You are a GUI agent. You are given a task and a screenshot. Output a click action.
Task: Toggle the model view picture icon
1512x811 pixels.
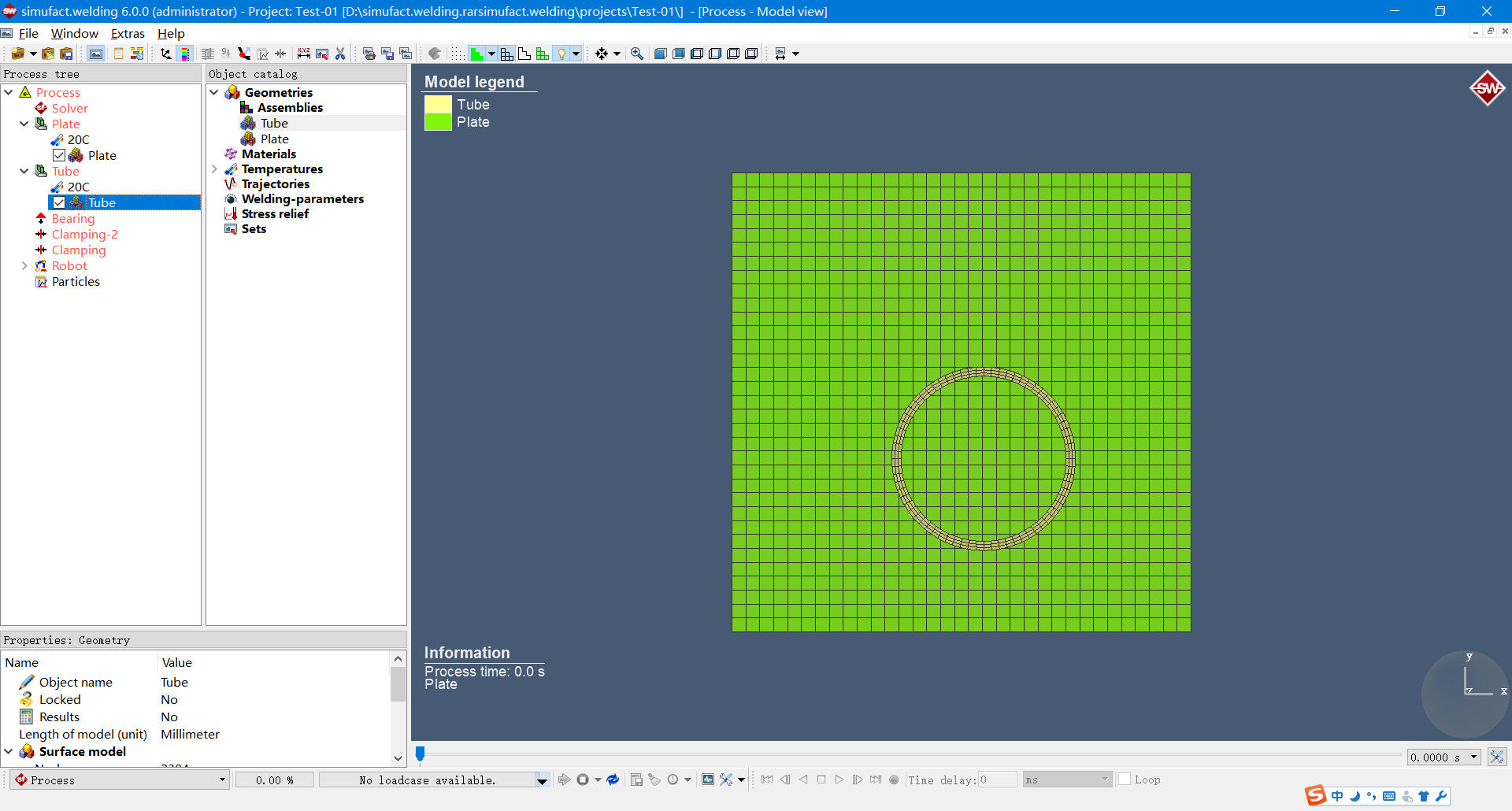[96, 54]
